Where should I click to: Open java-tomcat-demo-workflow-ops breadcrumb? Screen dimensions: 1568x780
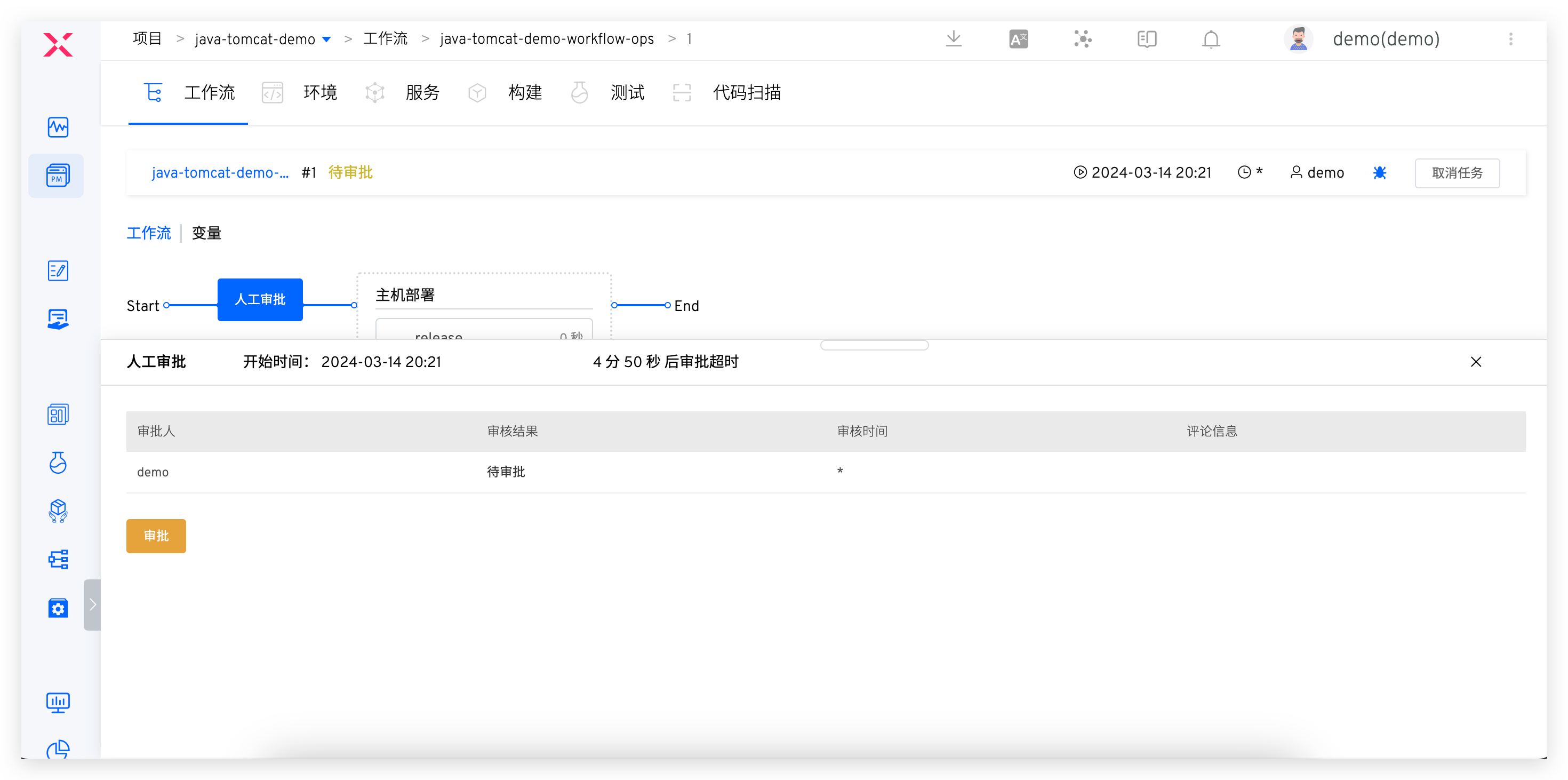click(x=547, y=39)
